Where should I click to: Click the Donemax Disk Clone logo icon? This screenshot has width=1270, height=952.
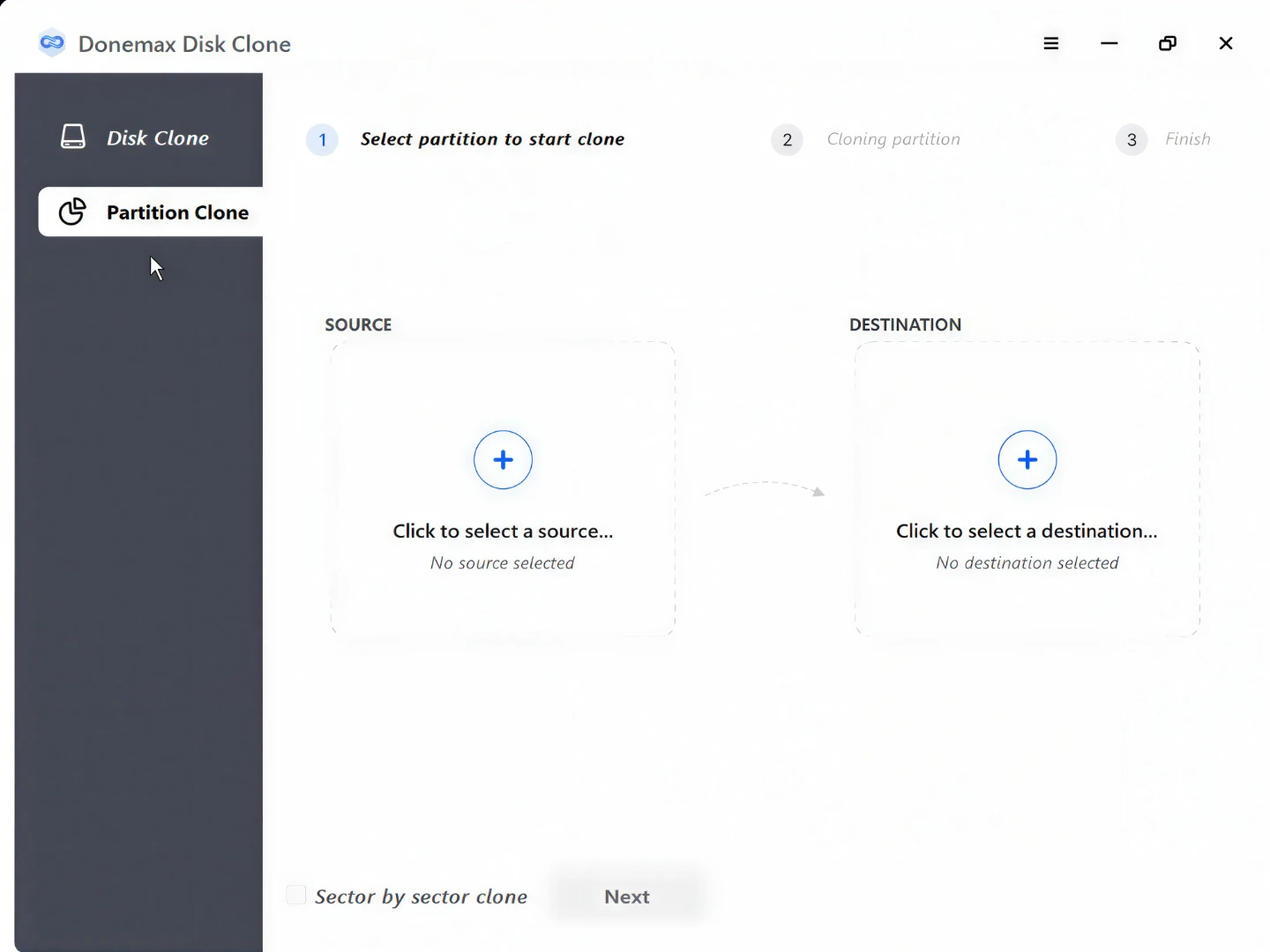(52, 43)
